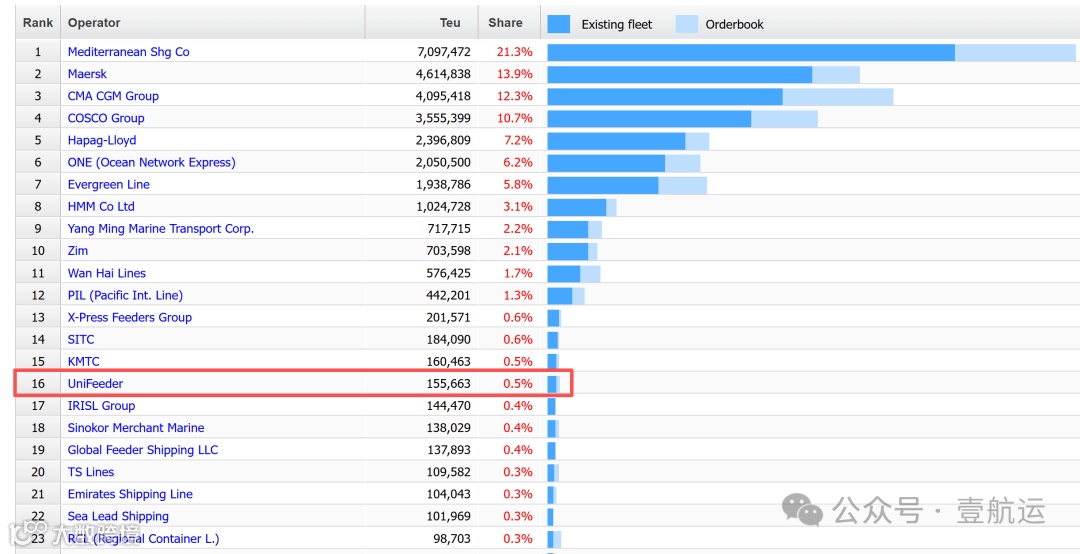
Task: Open the Yang Ming Marine Transport Corp. link
Action: coord(160,228)
